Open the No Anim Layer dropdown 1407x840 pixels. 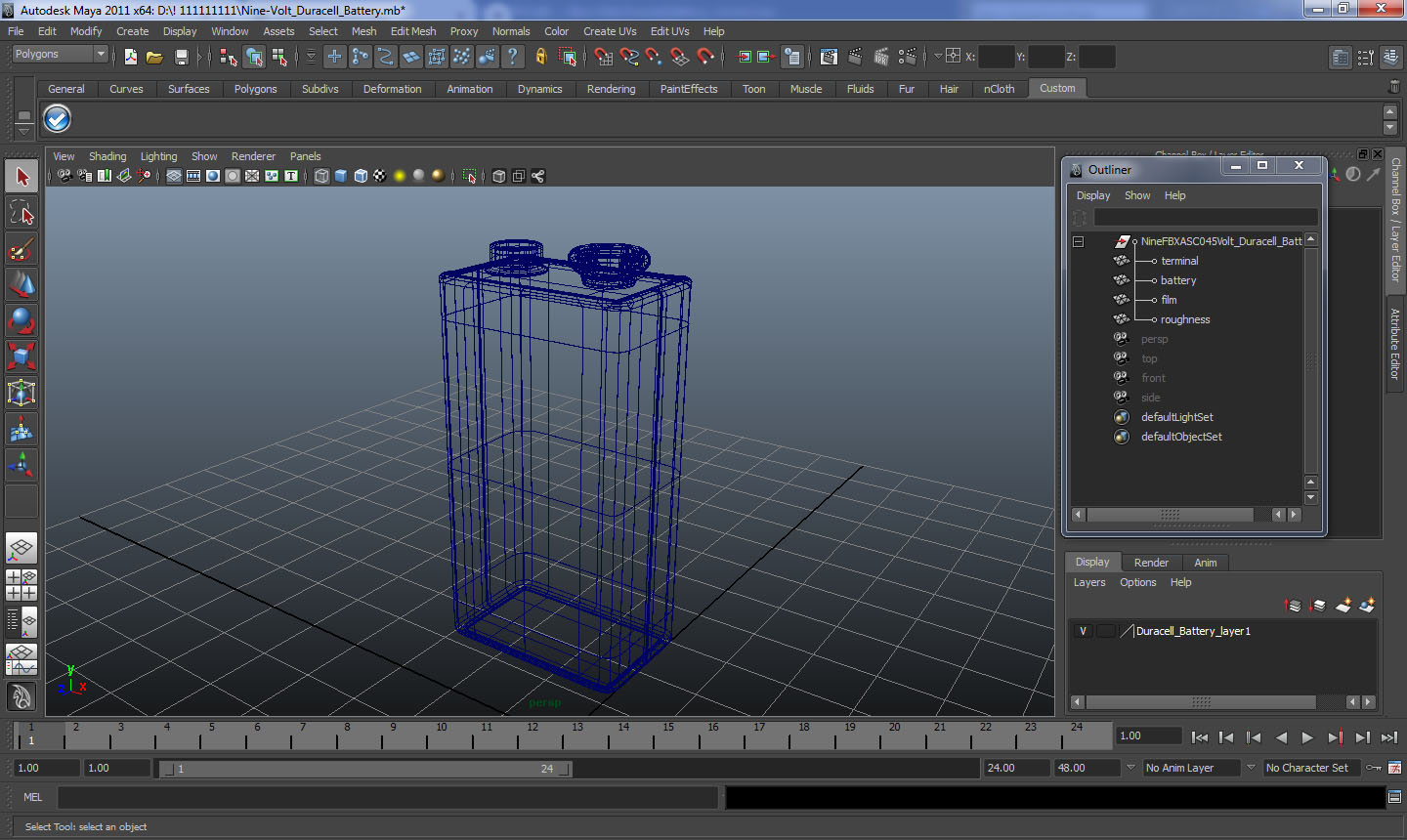click(x=1191, y=768)
